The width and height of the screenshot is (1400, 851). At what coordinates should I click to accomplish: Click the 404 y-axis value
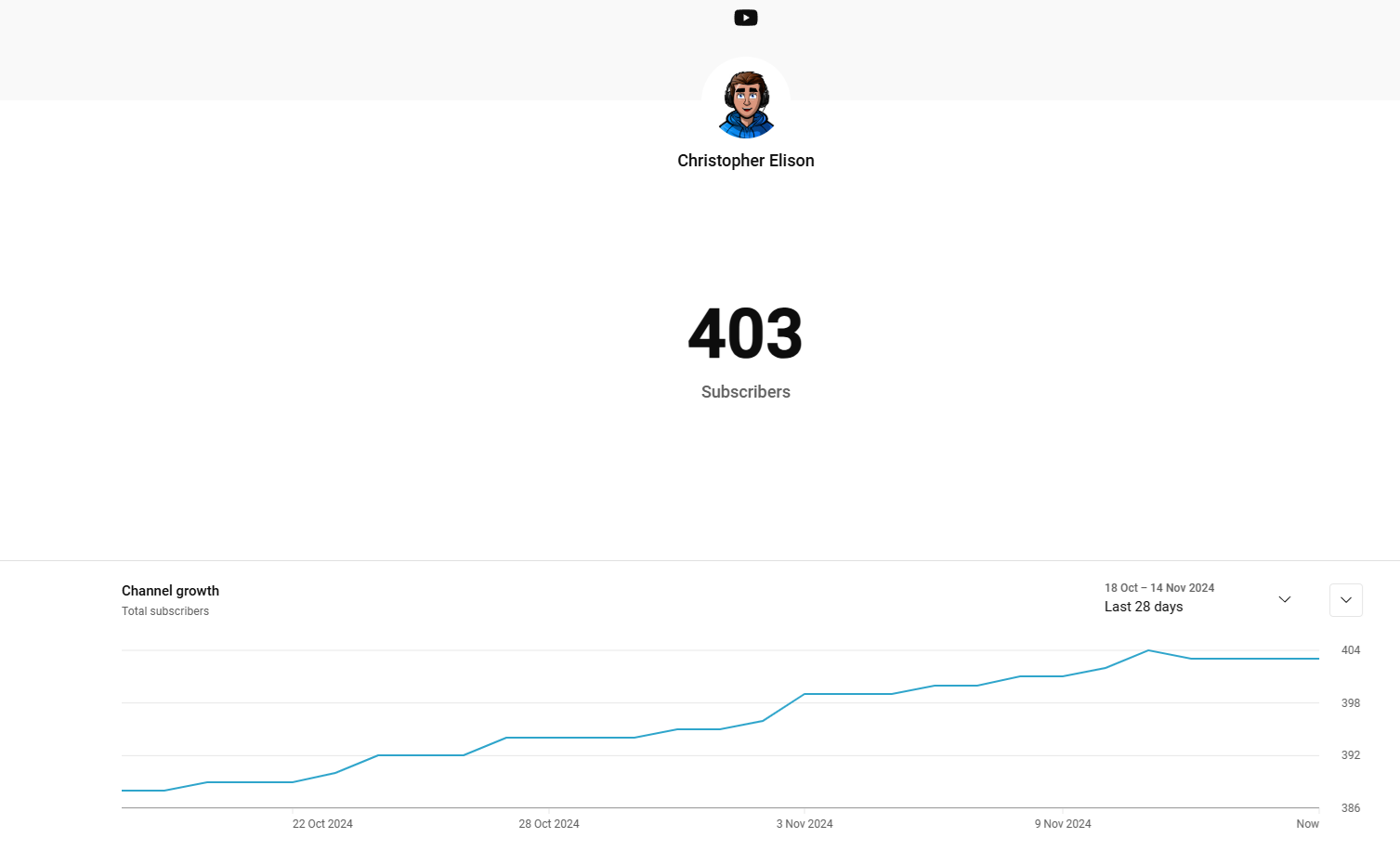pos(1351,650)
